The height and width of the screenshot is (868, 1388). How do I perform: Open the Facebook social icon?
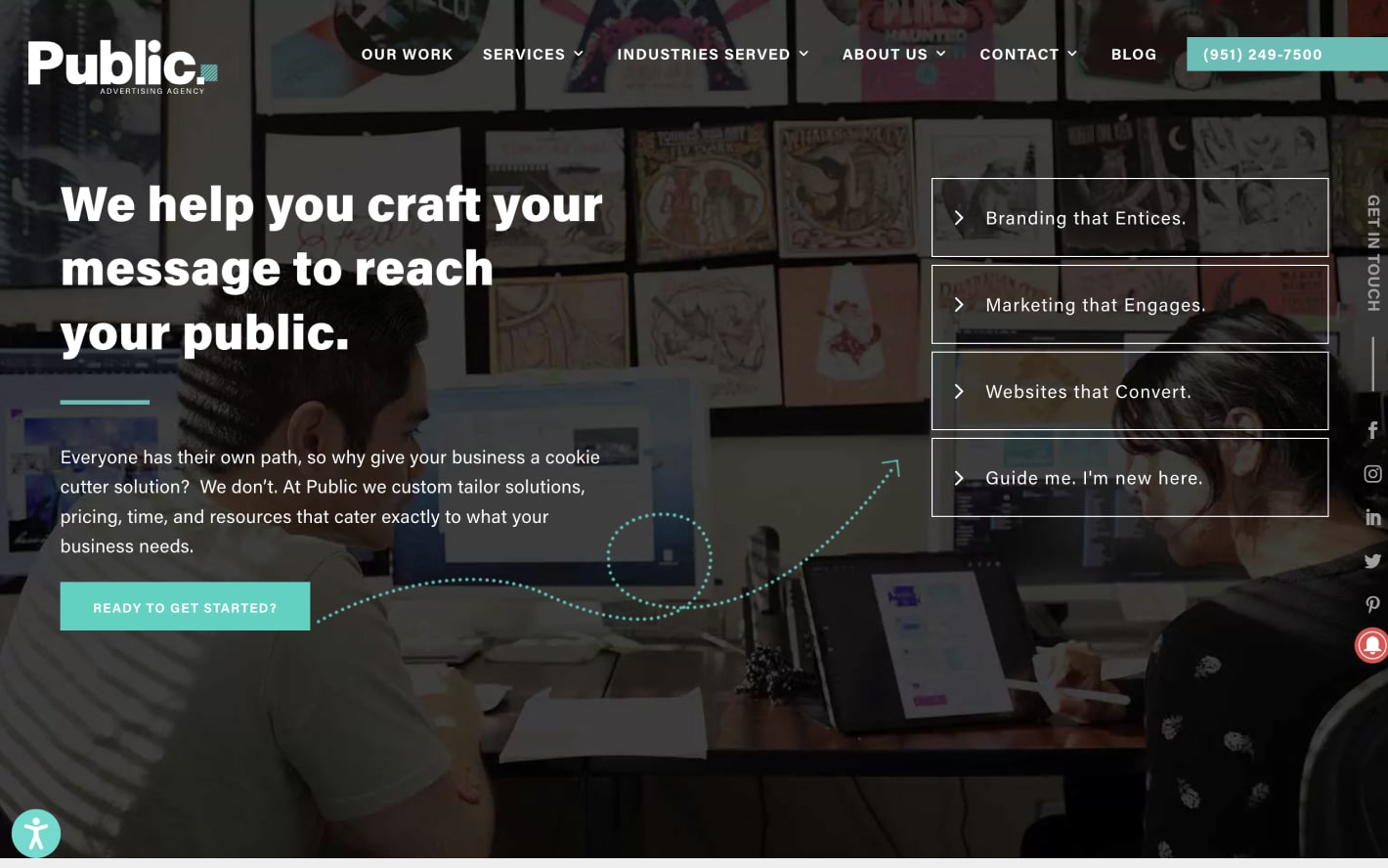(1372, 430)
